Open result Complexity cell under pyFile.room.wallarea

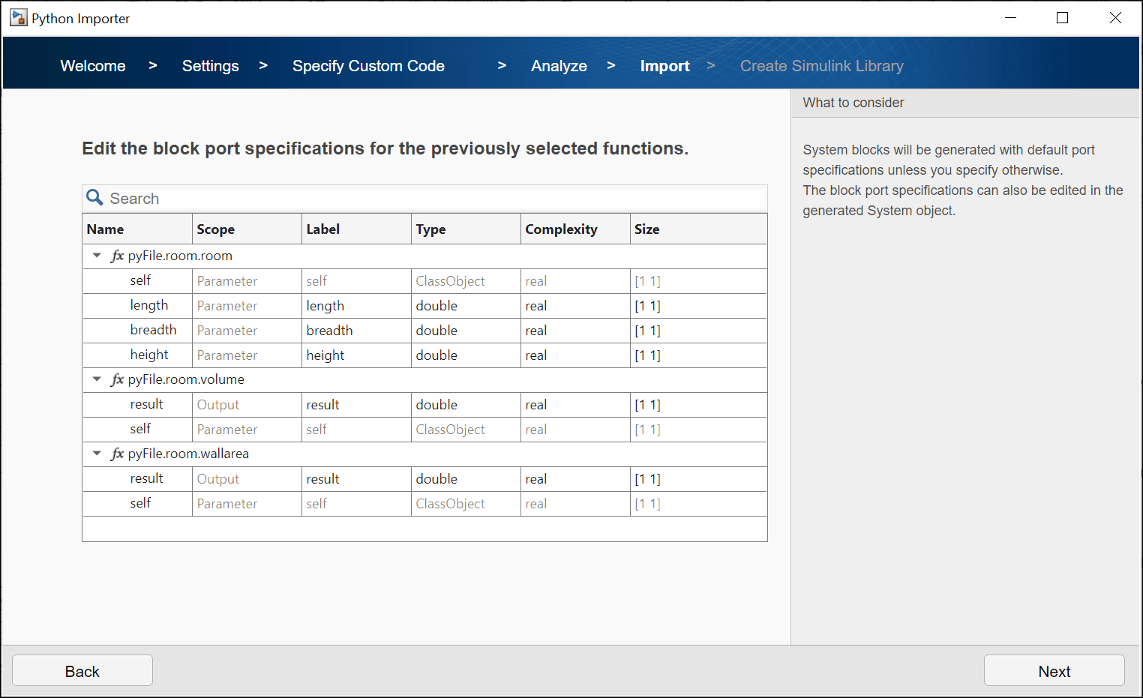[575, 479]
